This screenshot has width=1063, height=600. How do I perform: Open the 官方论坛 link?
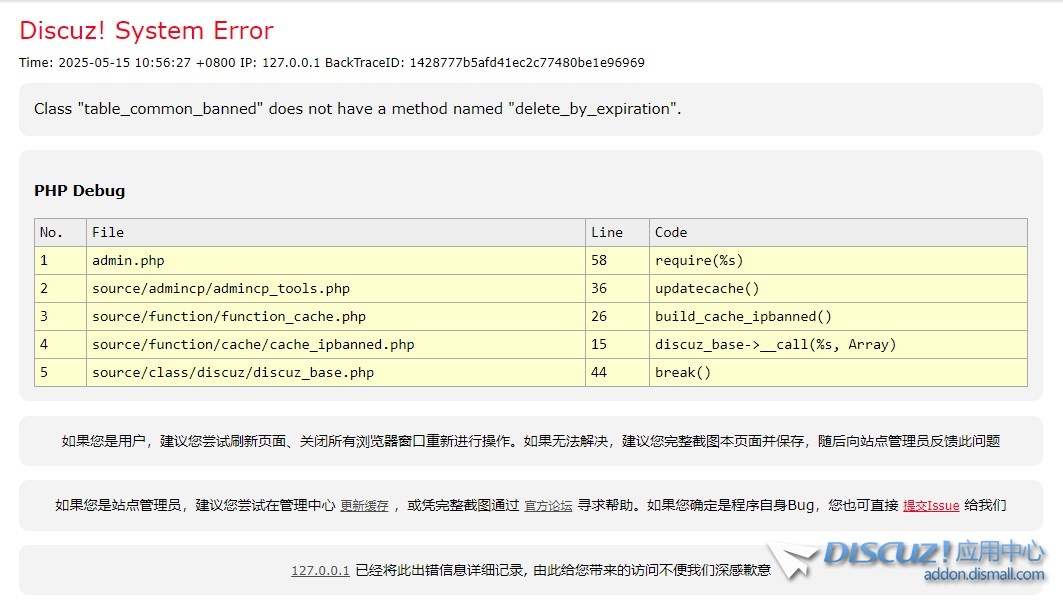(x=548, y=506)
